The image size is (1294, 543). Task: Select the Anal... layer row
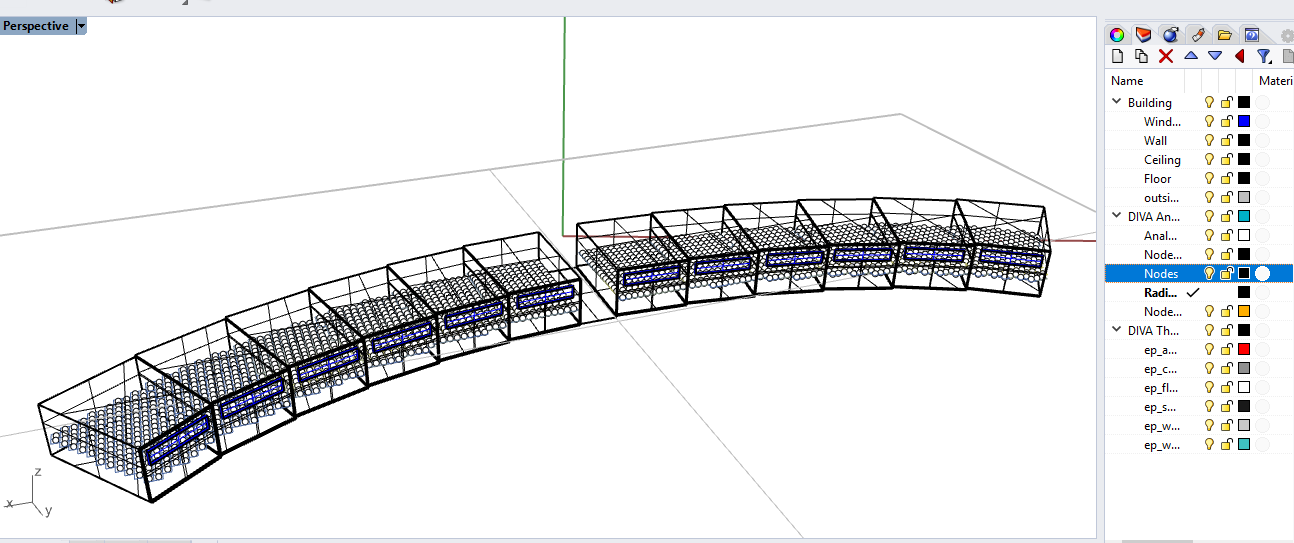pyautogui.click(x=1199, y=235)
